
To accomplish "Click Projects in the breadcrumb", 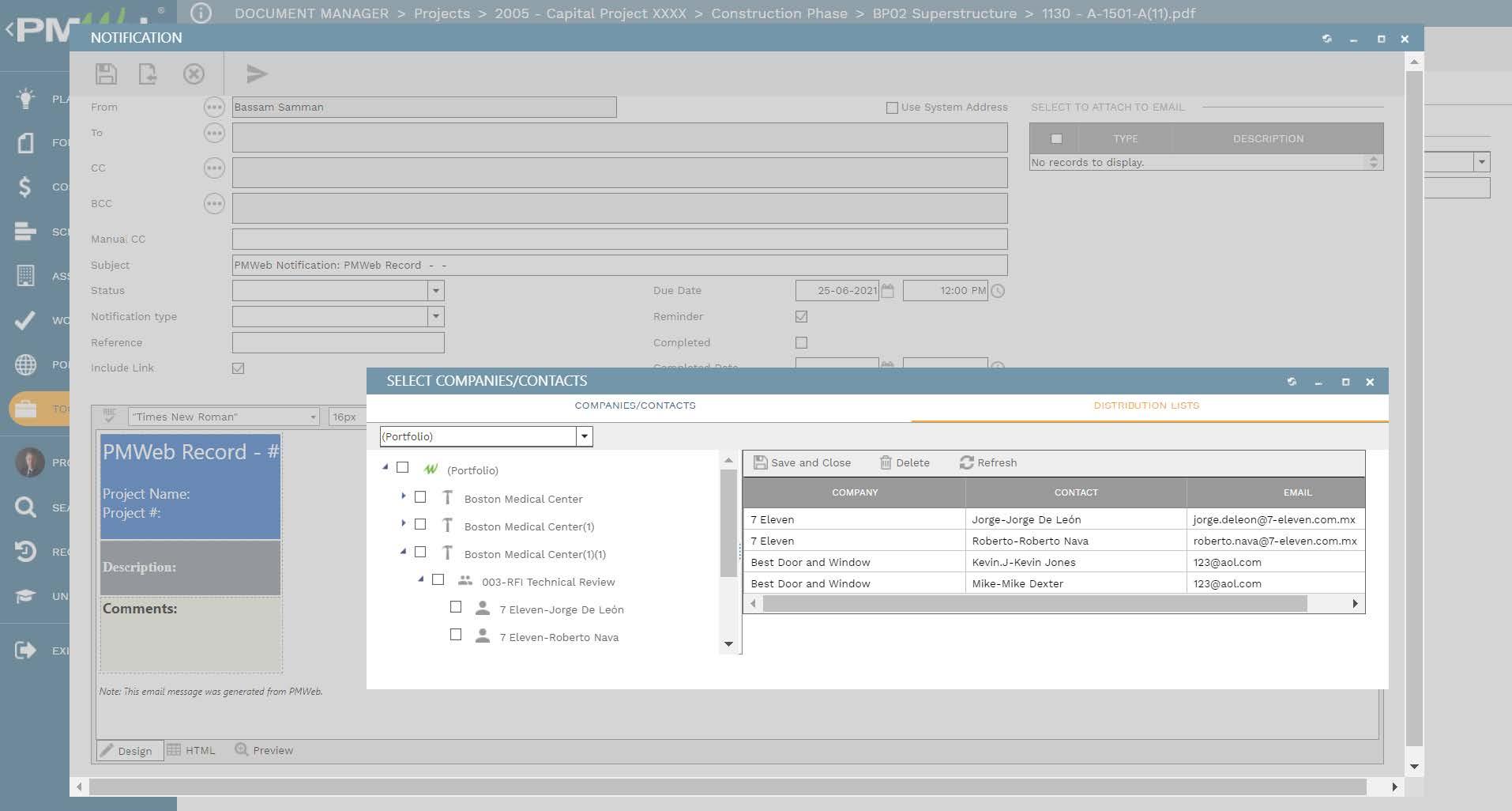I will 442,13.
